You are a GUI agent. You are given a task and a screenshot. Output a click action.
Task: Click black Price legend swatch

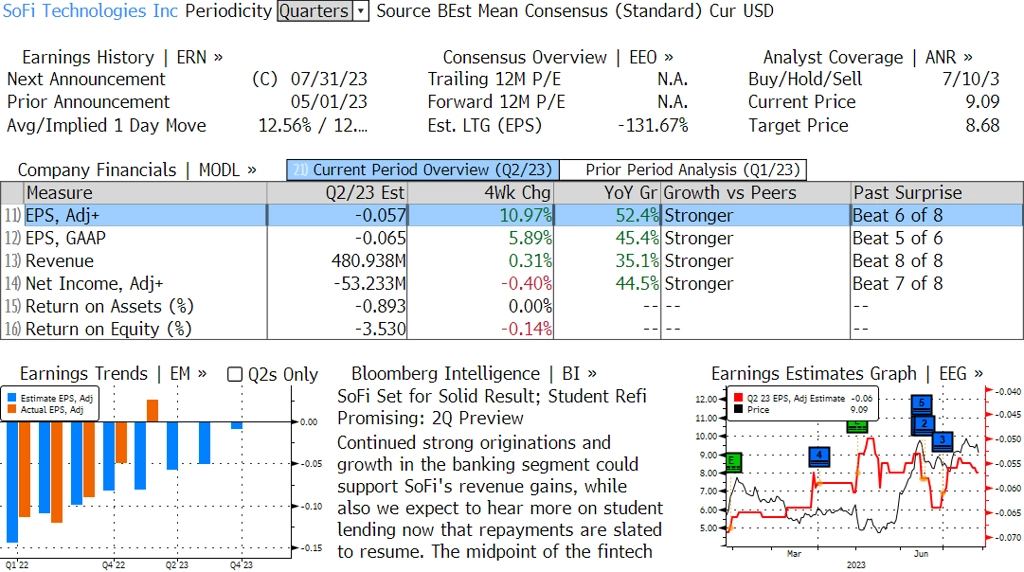[738, 409]
